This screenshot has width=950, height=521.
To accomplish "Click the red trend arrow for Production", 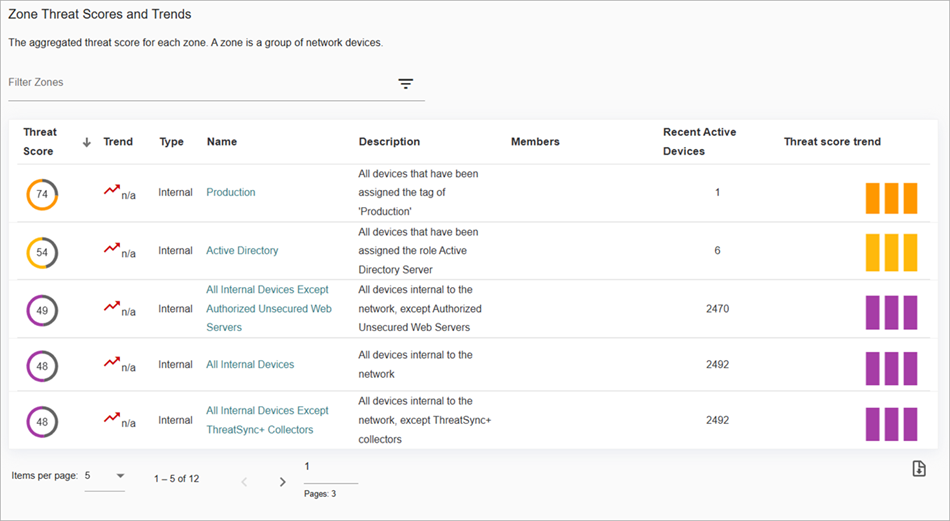I will click(x=112, y=190).
